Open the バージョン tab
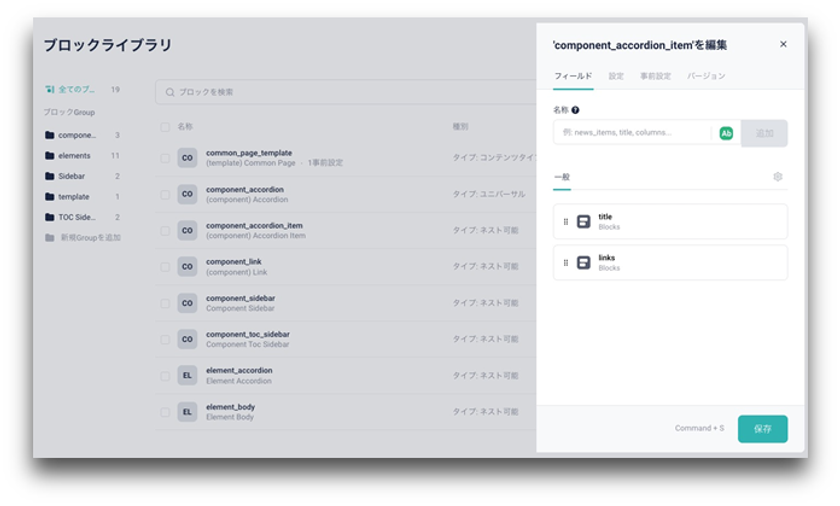 tap(706, 76)
